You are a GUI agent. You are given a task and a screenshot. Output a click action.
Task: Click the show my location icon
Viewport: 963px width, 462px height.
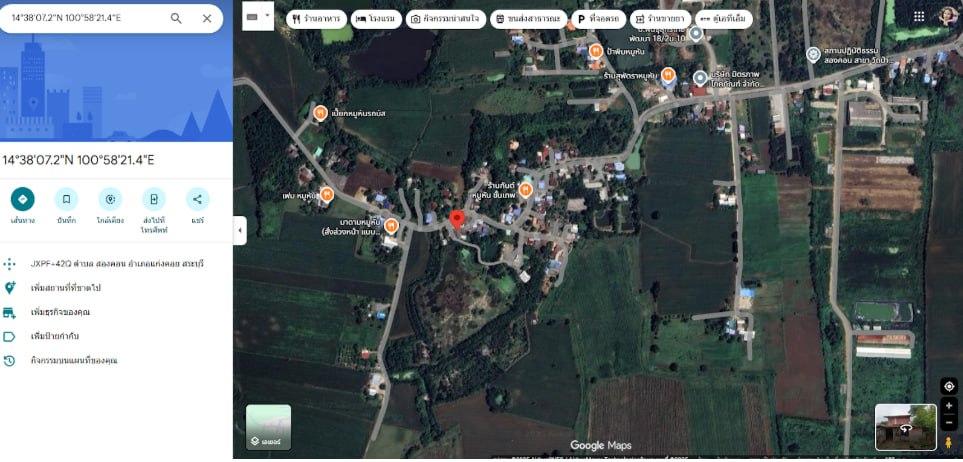949,386
